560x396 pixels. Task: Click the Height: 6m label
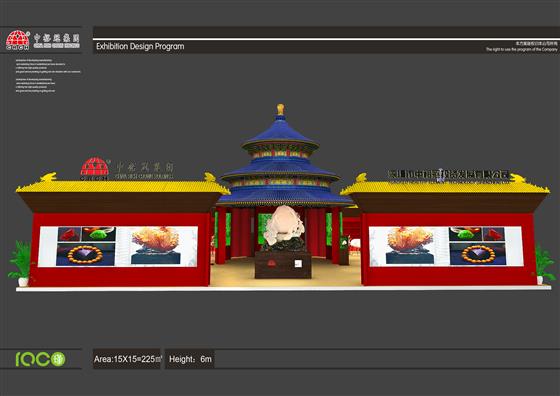coord(190,359)
